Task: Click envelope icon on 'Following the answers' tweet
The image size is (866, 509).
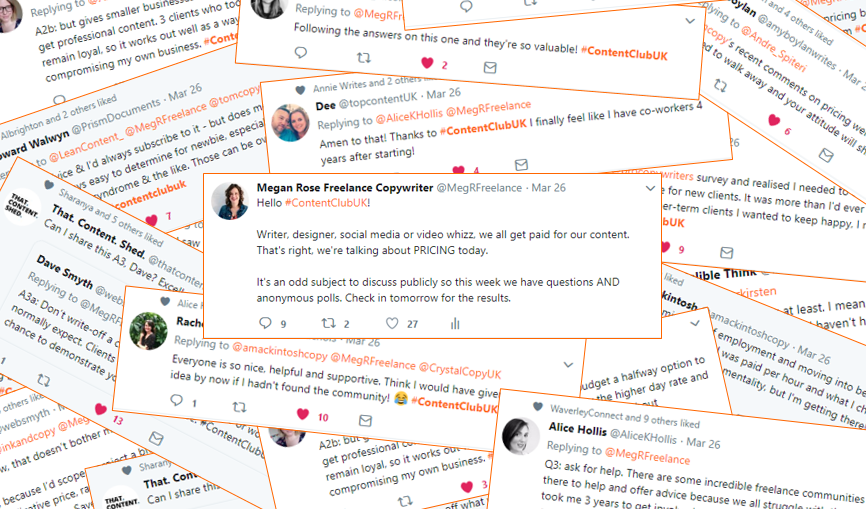Action: point(490,67)
